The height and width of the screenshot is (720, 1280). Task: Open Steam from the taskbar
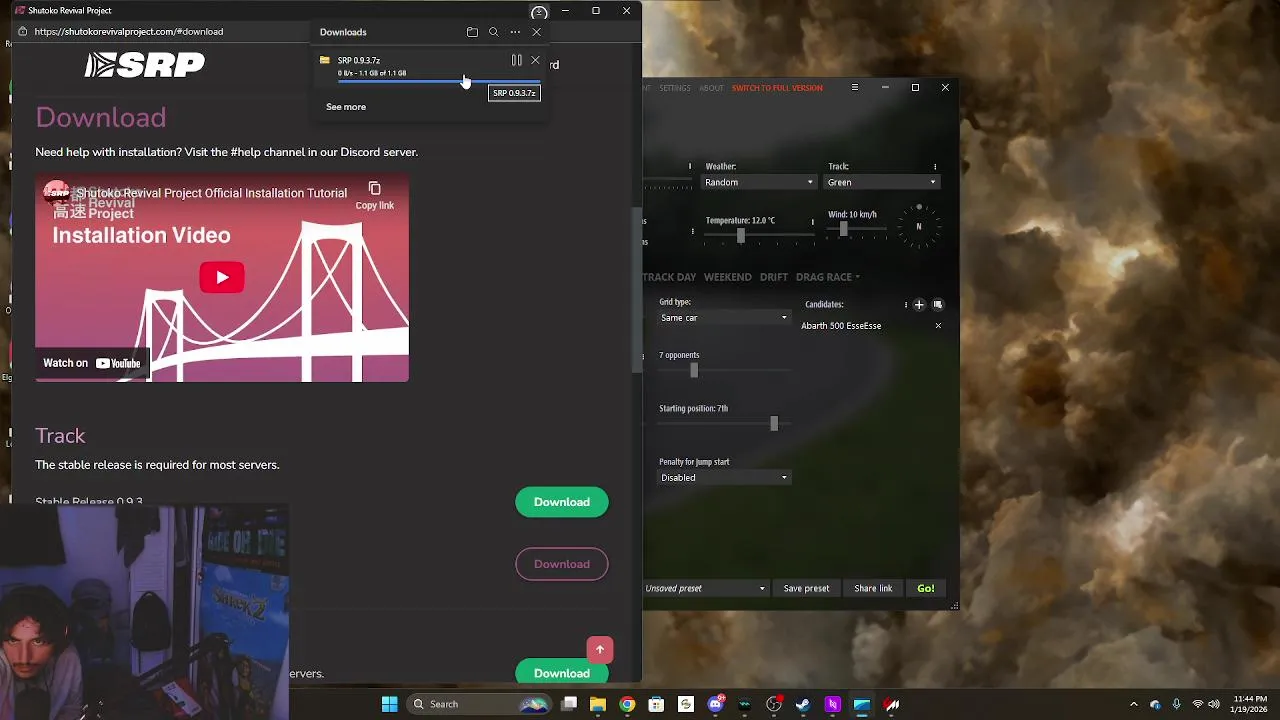pos(803,704)
